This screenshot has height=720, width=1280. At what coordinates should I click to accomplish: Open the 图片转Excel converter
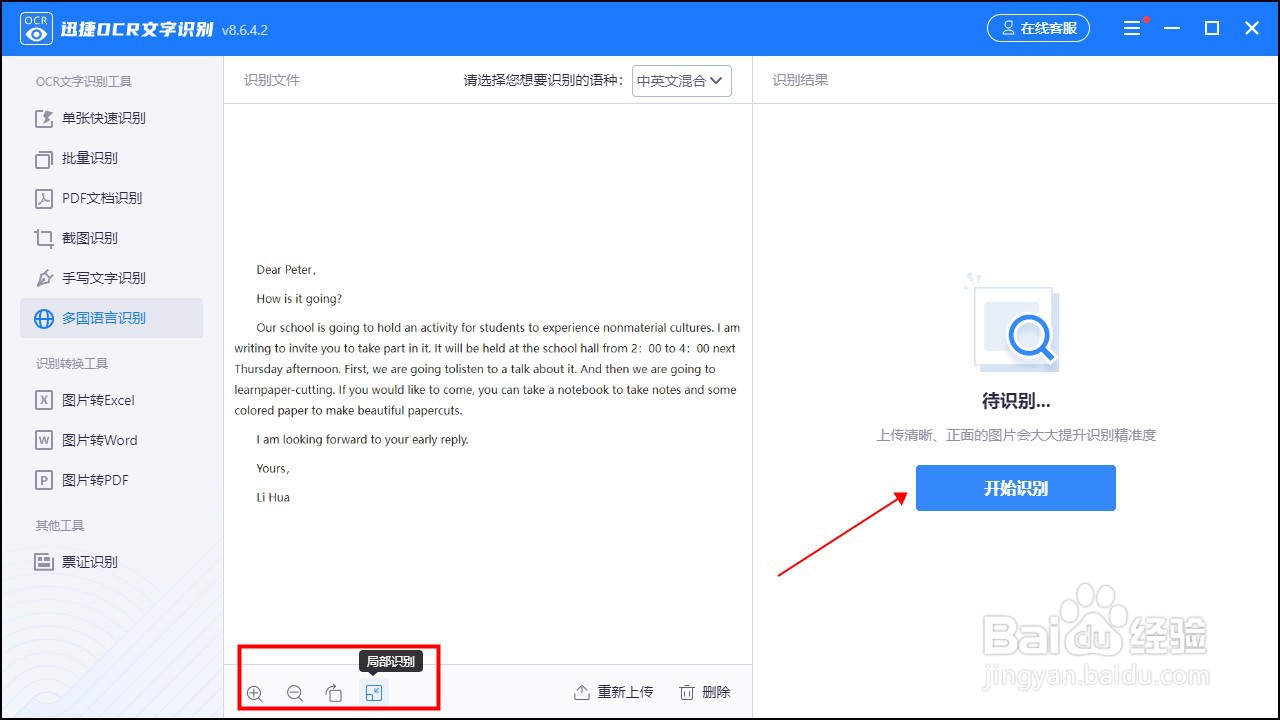(100, 400)
